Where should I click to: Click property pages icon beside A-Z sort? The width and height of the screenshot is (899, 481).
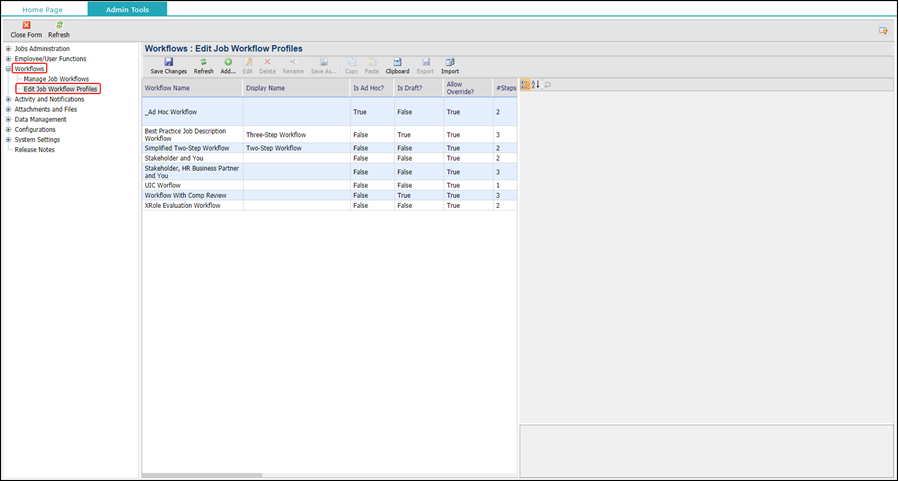coord(548,85)
